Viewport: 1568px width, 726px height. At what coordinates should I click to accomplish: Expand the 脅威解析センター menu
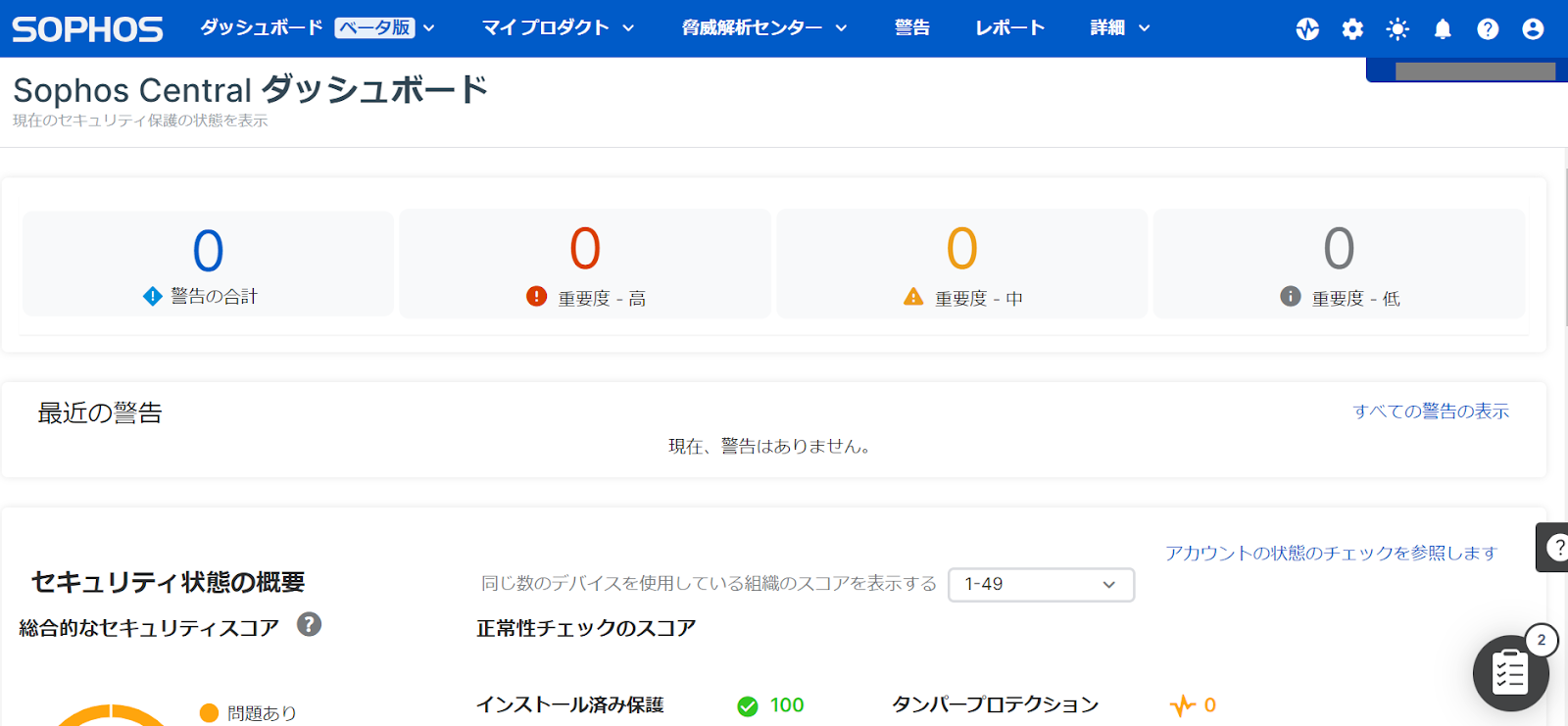pos(764,28)
